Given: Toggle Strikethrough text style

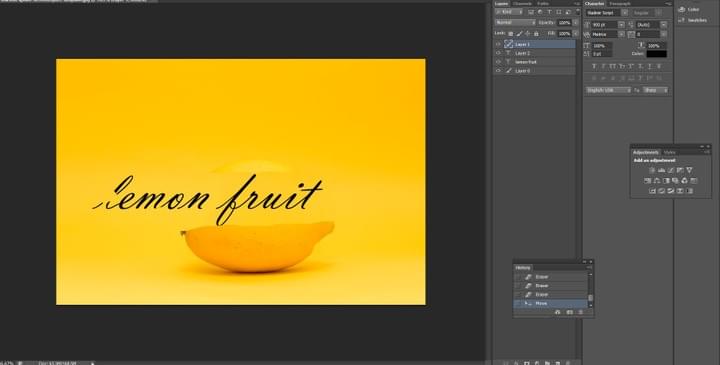Looking at the screenshot, I should tap(659, 67).
